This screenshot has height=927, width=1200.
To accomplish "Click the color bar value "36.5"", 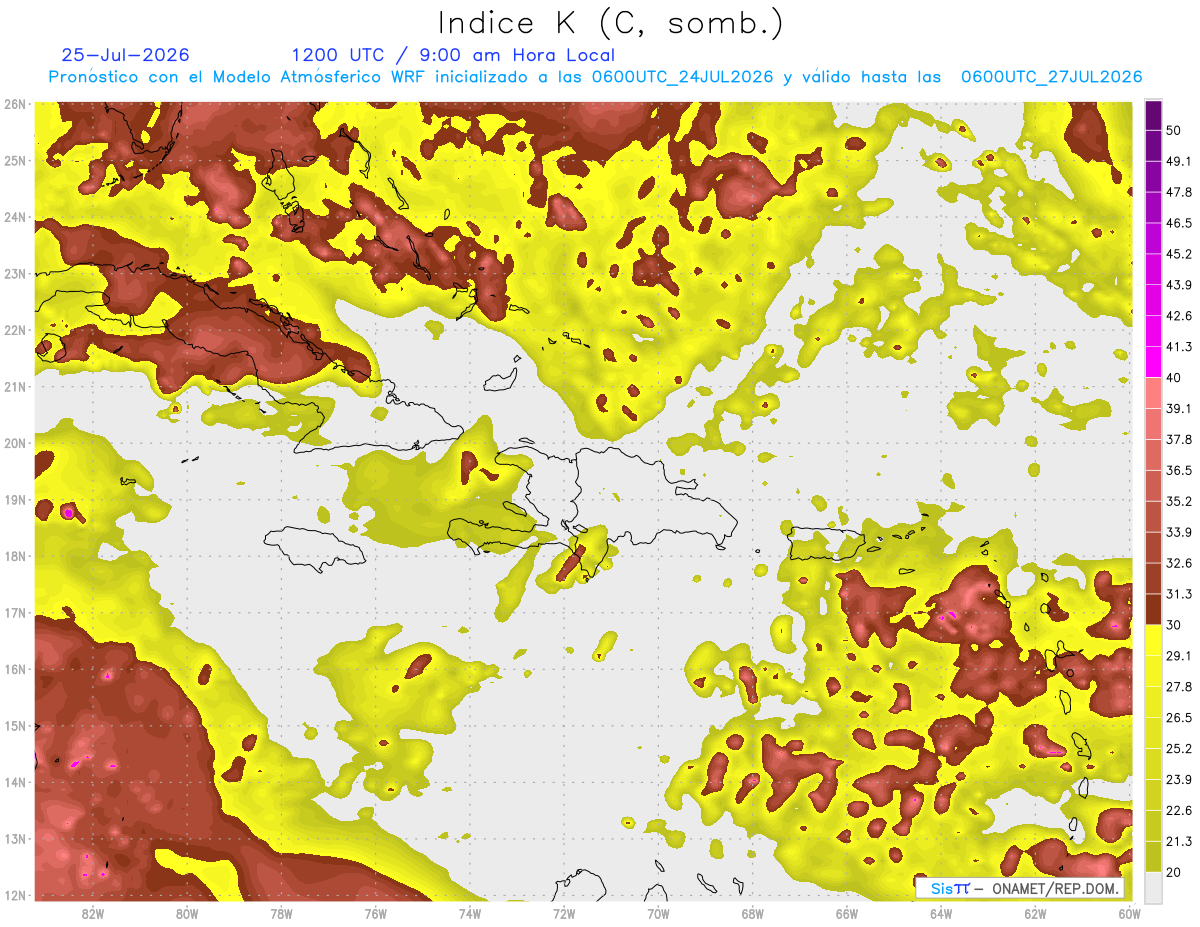I will click(1178, 470).
